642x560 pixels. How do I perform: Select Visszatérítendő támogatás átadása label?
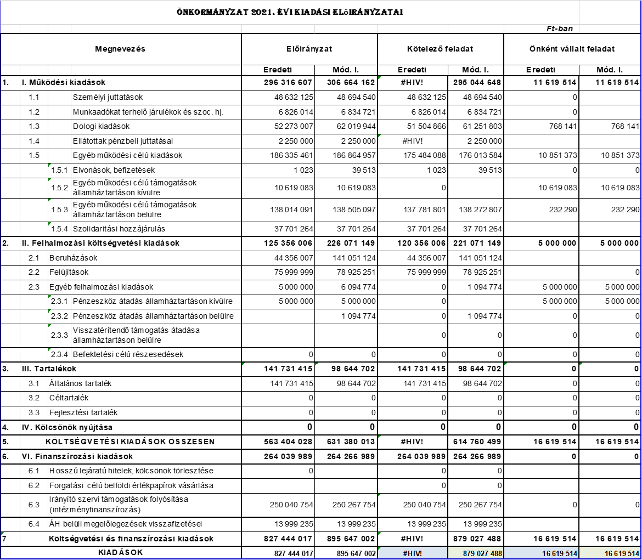pyautogui.click(x=136, y=335)
